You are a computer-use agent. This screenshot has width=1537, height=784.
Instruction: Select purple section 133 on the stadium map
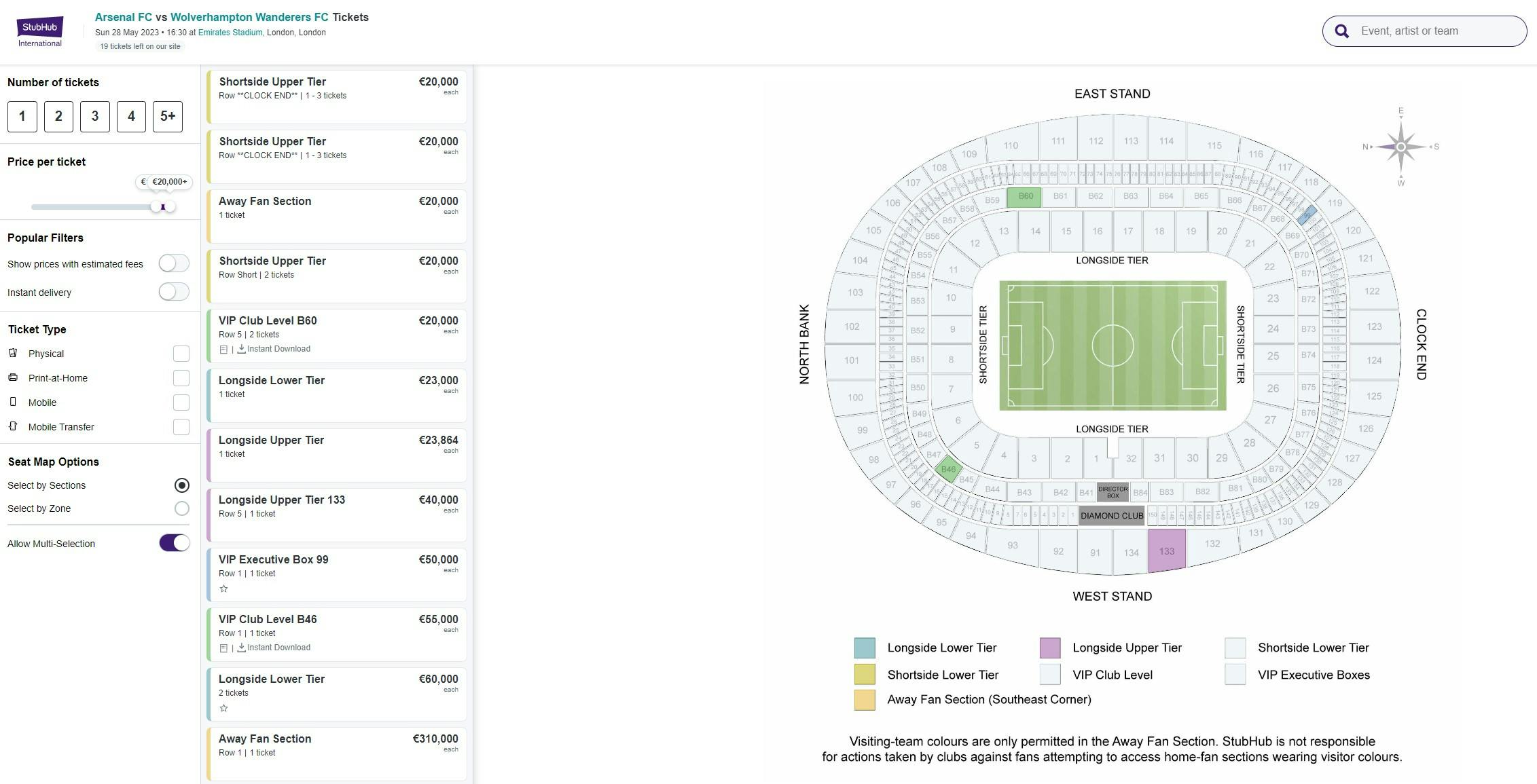[x=1166, y=550]
